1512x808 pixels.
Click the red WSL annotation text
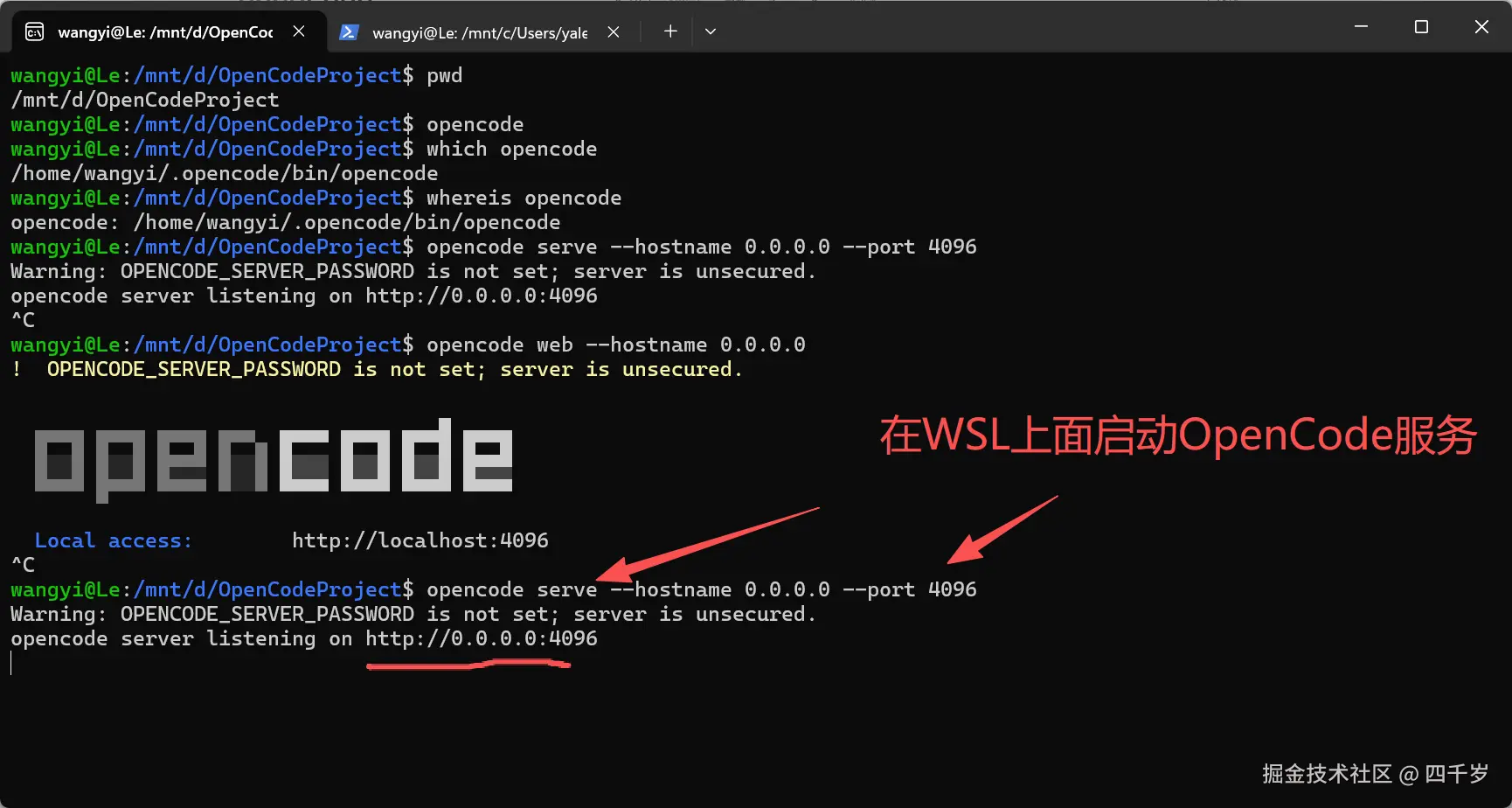pyautogui.click(x=1177, y=434)
